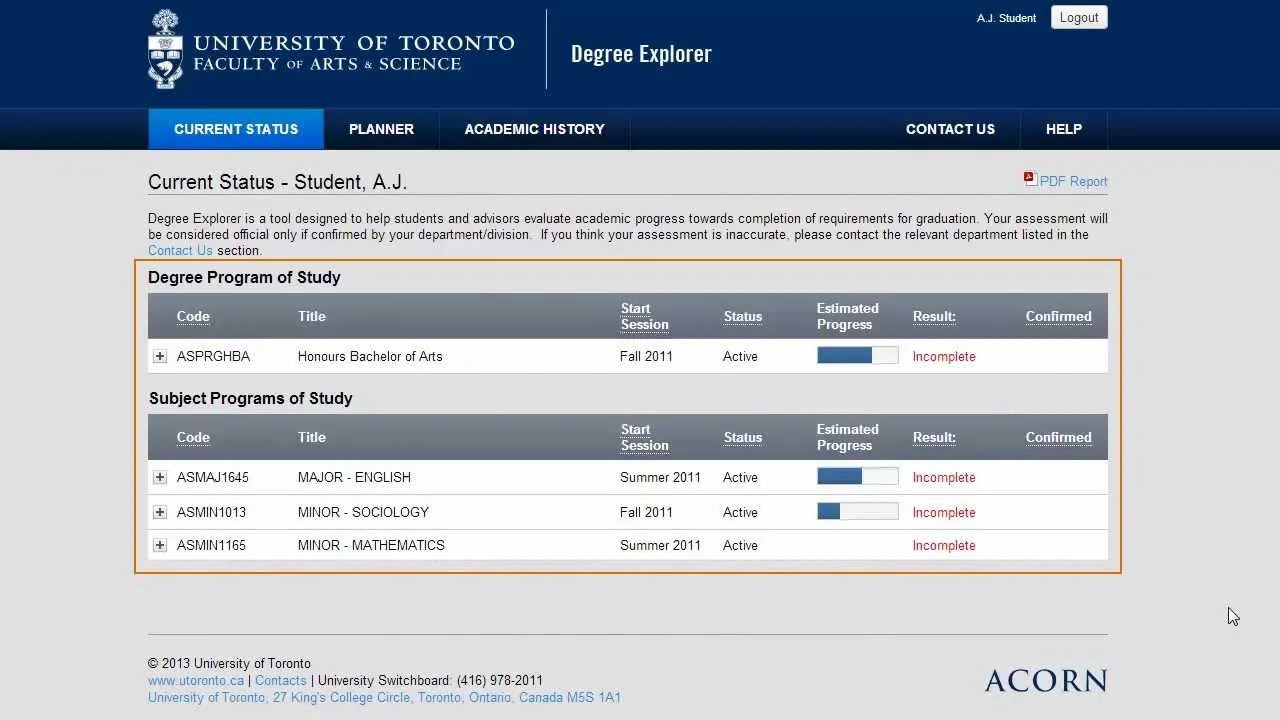Expand the ASMAJ1645 Major English row
The height and width of the screenshot is (720, 1280).
click(160, 477)
